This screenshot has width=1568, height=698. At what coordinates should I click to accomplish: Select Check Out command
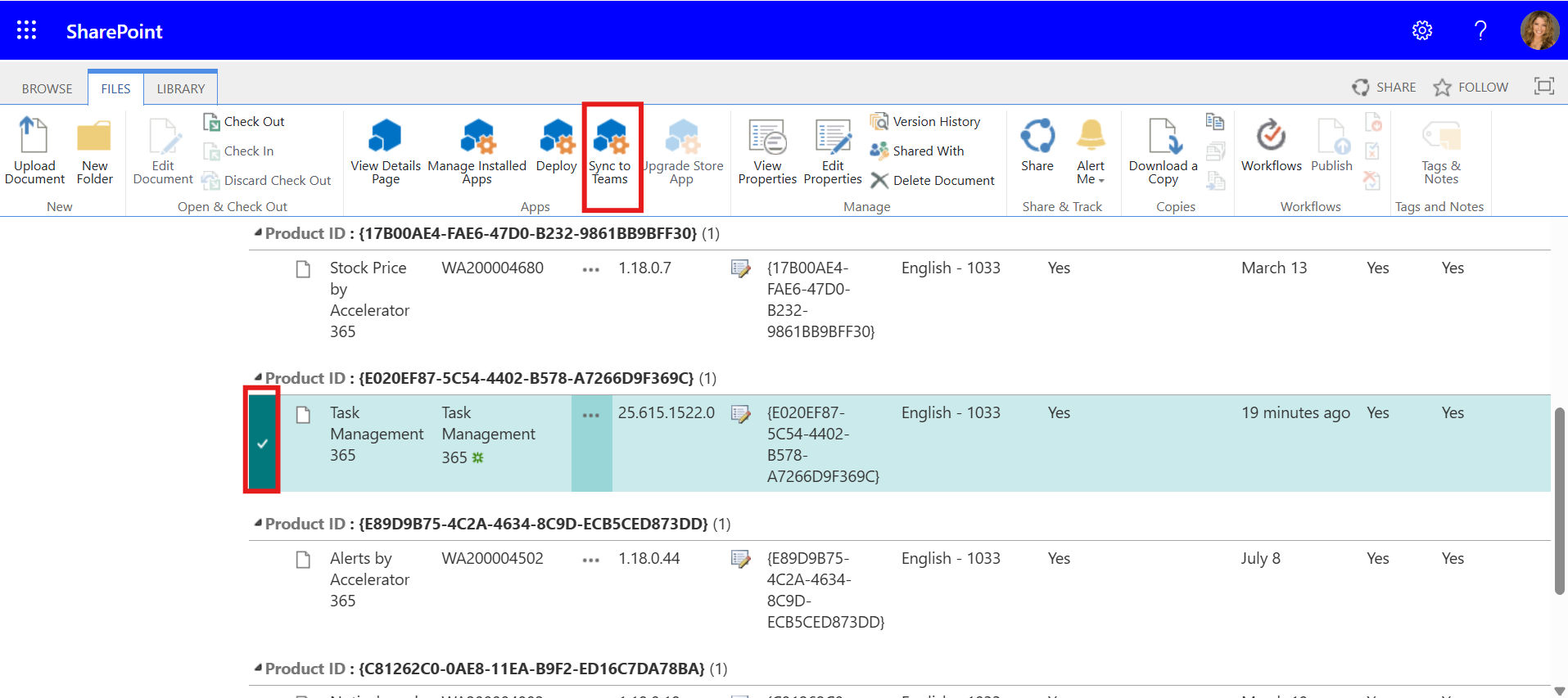coord(244,122)
